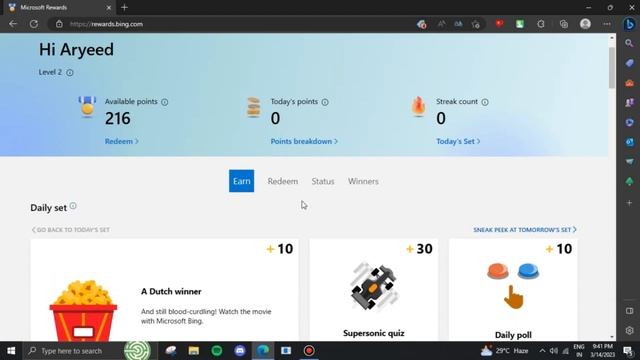Switch to the Winners tab
This screenshot has width=640, height=360.
363,181
